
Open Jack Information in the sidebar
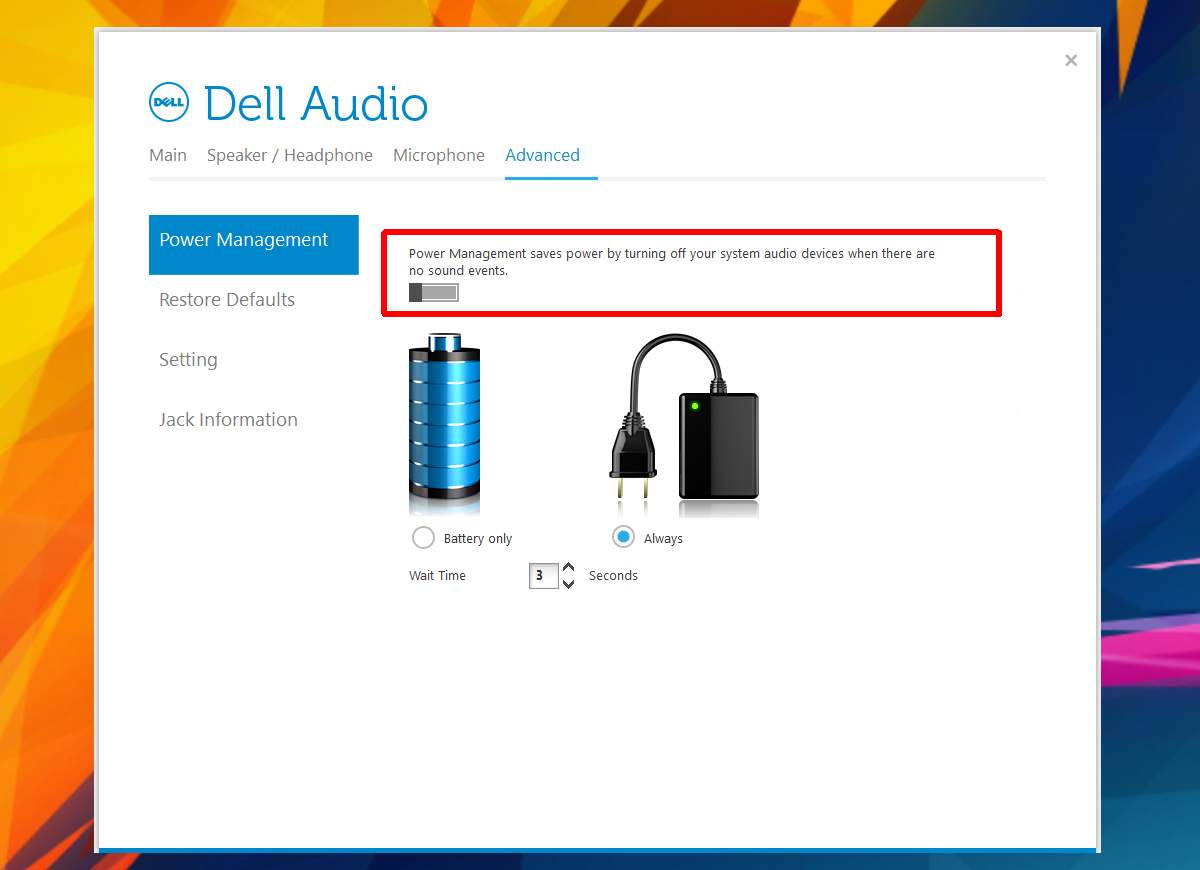[x=228, y=419]
